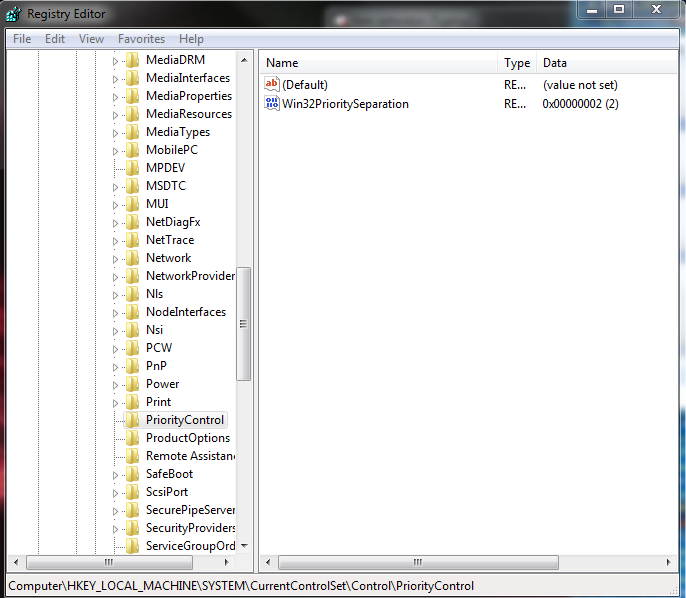This screenshot has width=686, height=598.
Task: Click the Registry Editor title bar icon
Action: [13, 14]
